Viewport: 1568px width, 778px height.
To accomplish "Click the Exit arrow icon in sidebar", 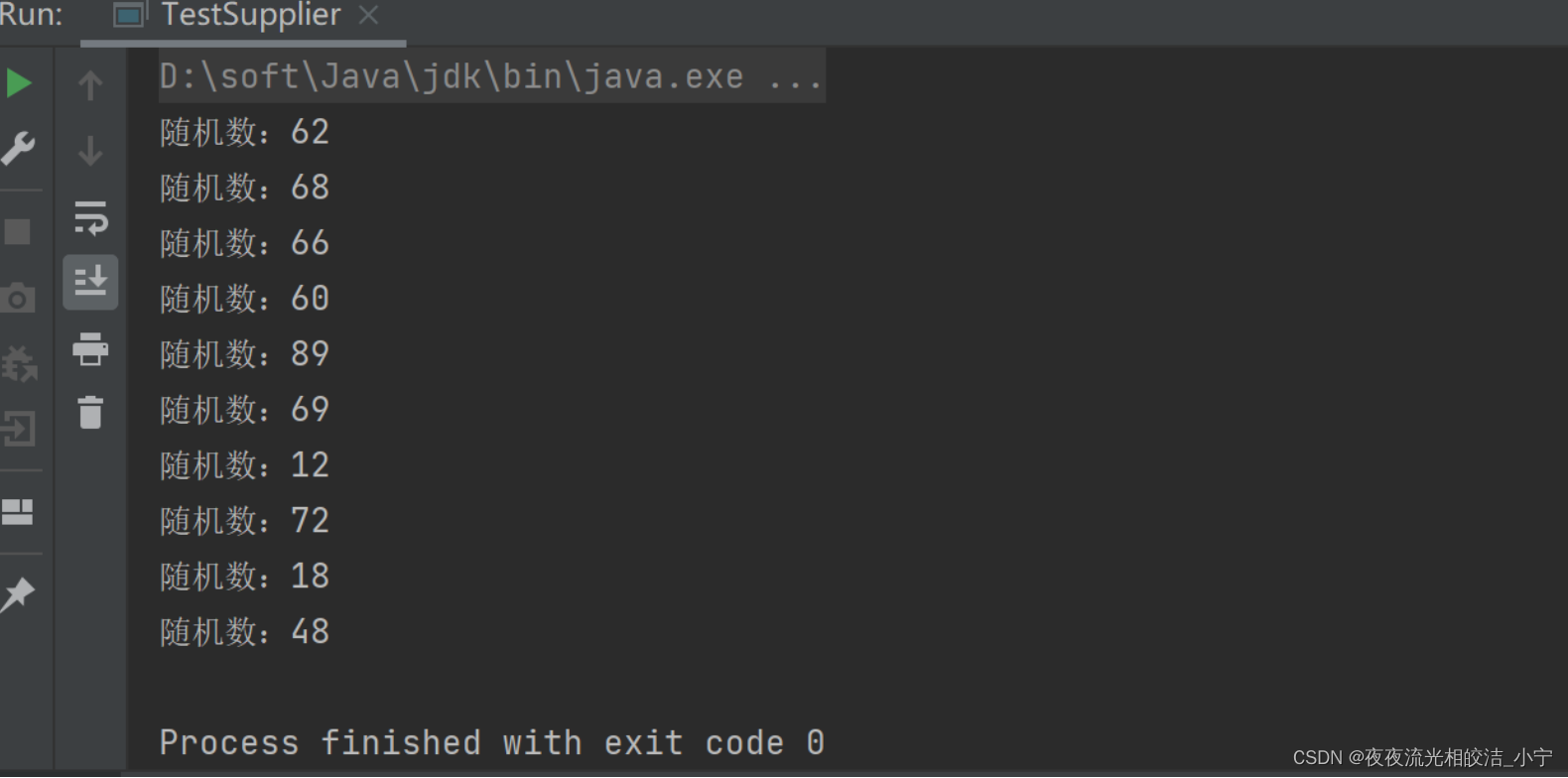I will pyautogui.click(x=19, y=429).
